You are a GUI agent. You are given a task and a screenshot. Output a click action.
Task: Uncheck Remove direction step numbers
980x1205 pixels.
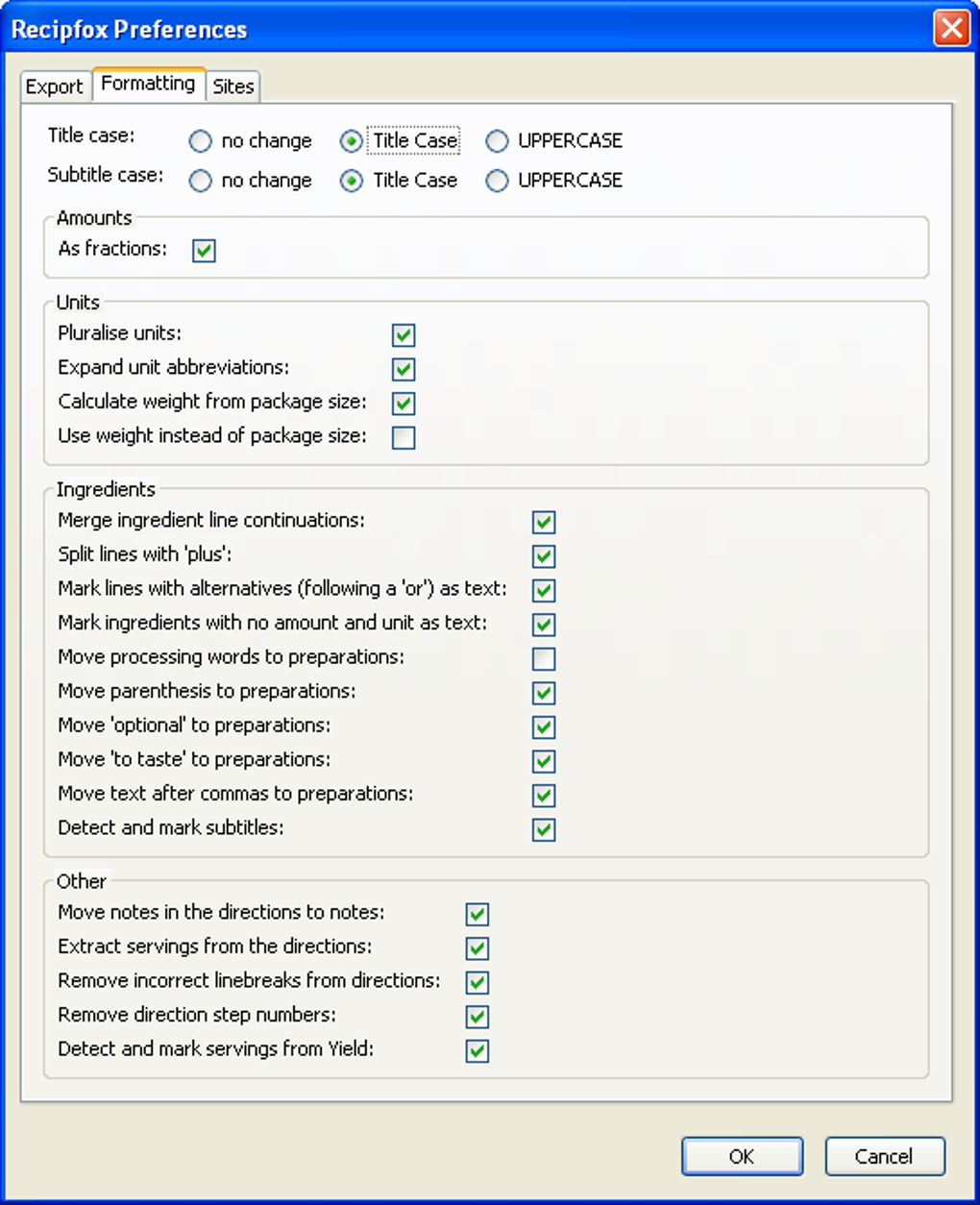click(x=478, y=1017)
